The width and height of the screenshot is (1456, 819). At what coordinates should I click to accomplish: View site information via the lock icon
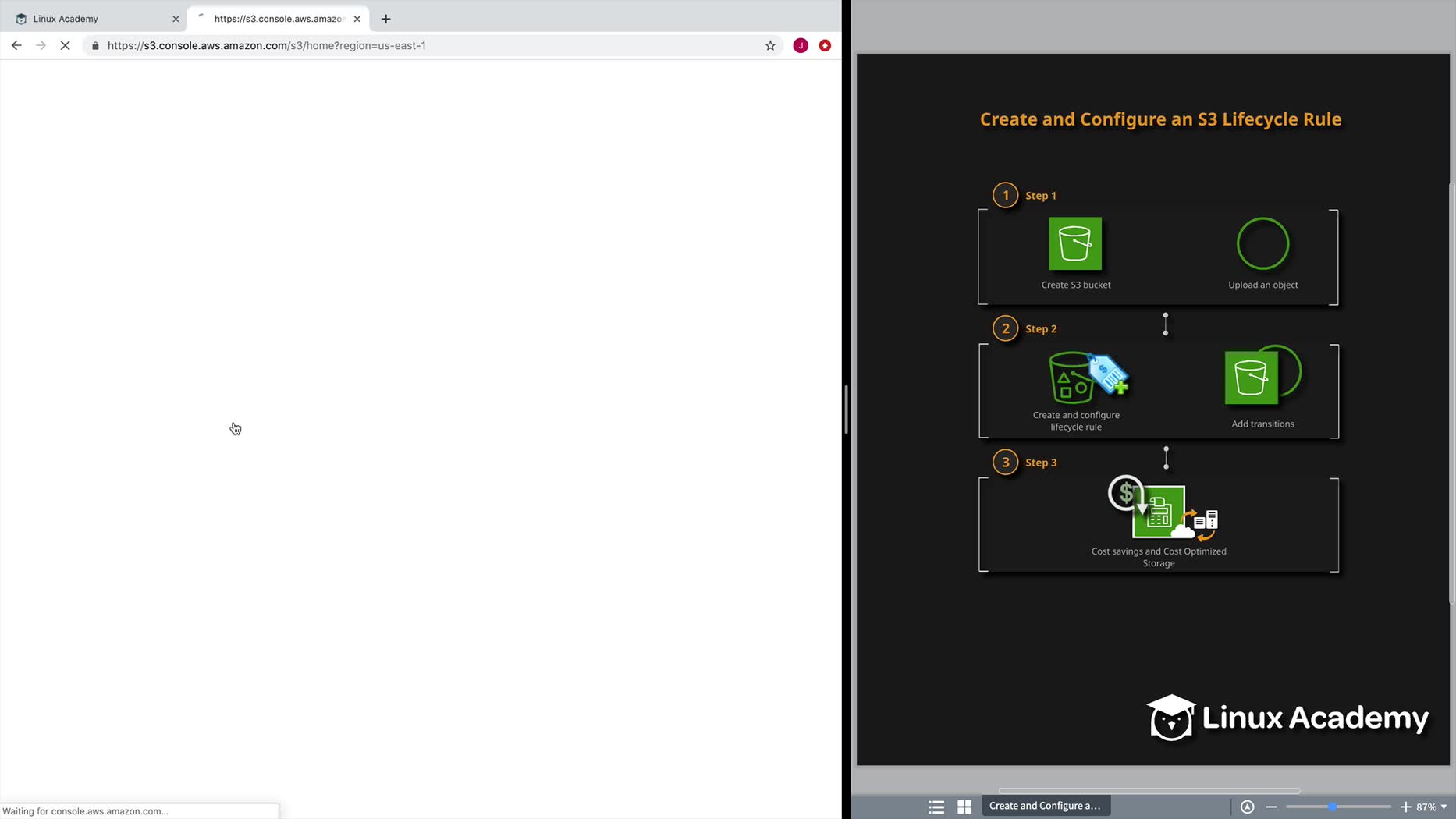click(x=95, y=45)
